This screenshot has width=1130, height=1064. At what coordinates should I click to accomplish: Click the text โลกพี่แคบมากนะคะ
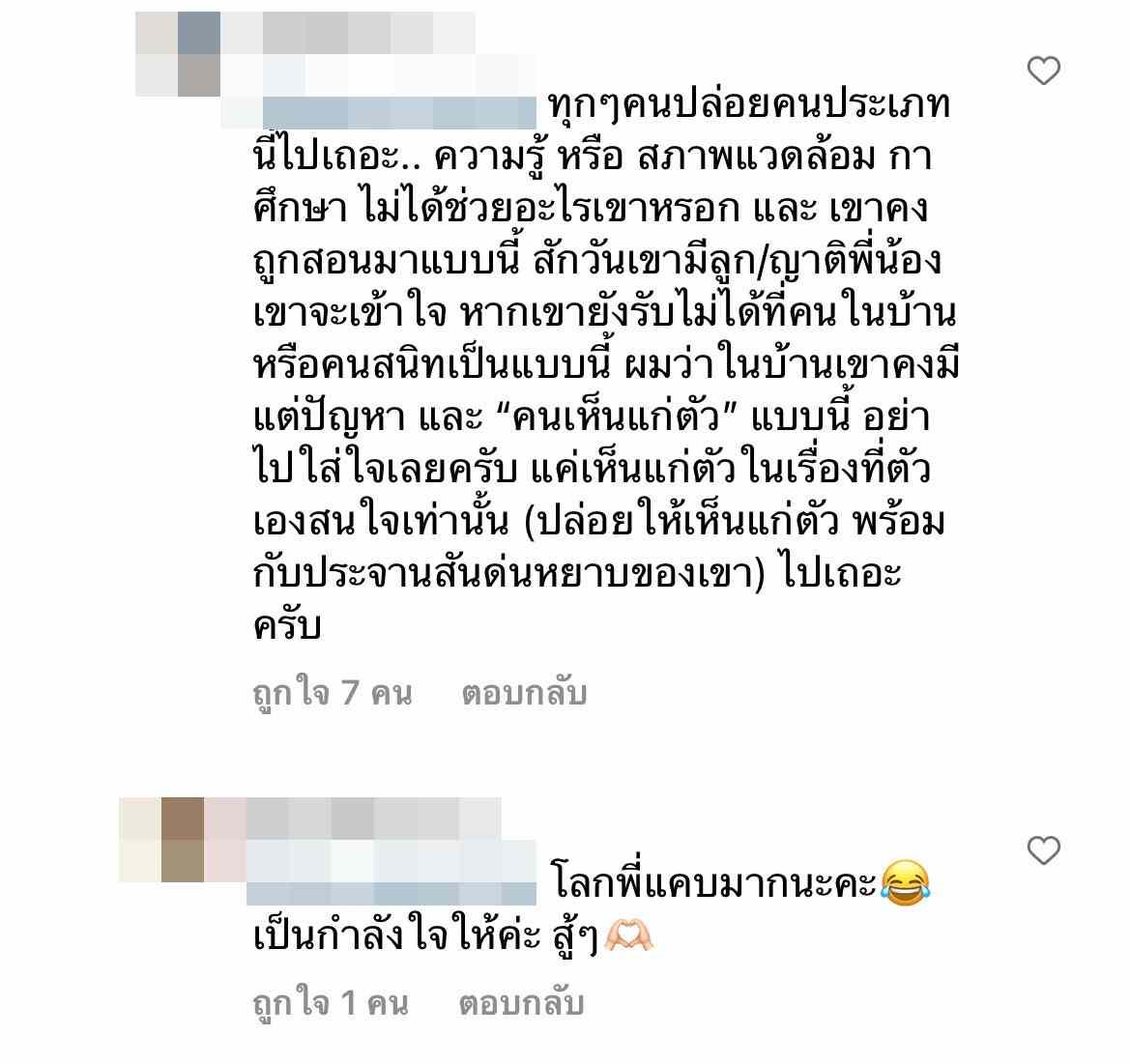coord(713,883)
